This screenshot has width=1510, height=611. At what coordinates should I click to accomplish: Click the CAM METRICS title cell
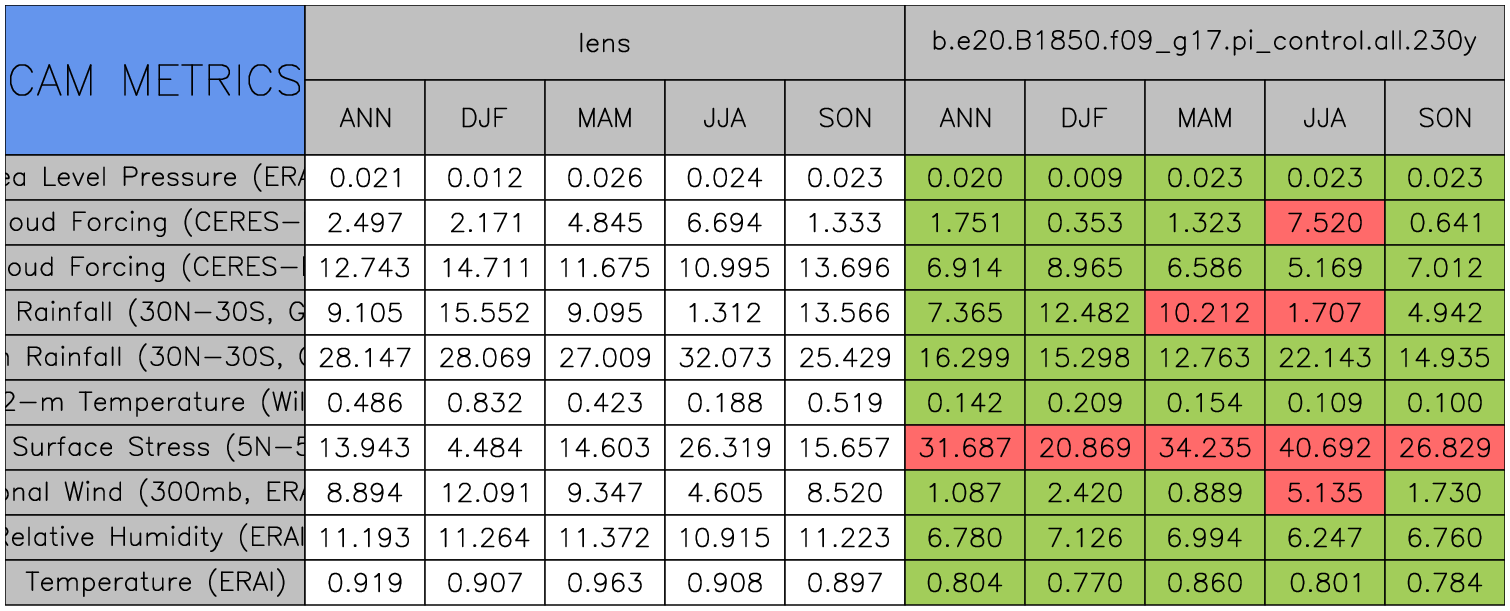pyautogui.click(x=155, y=80)
